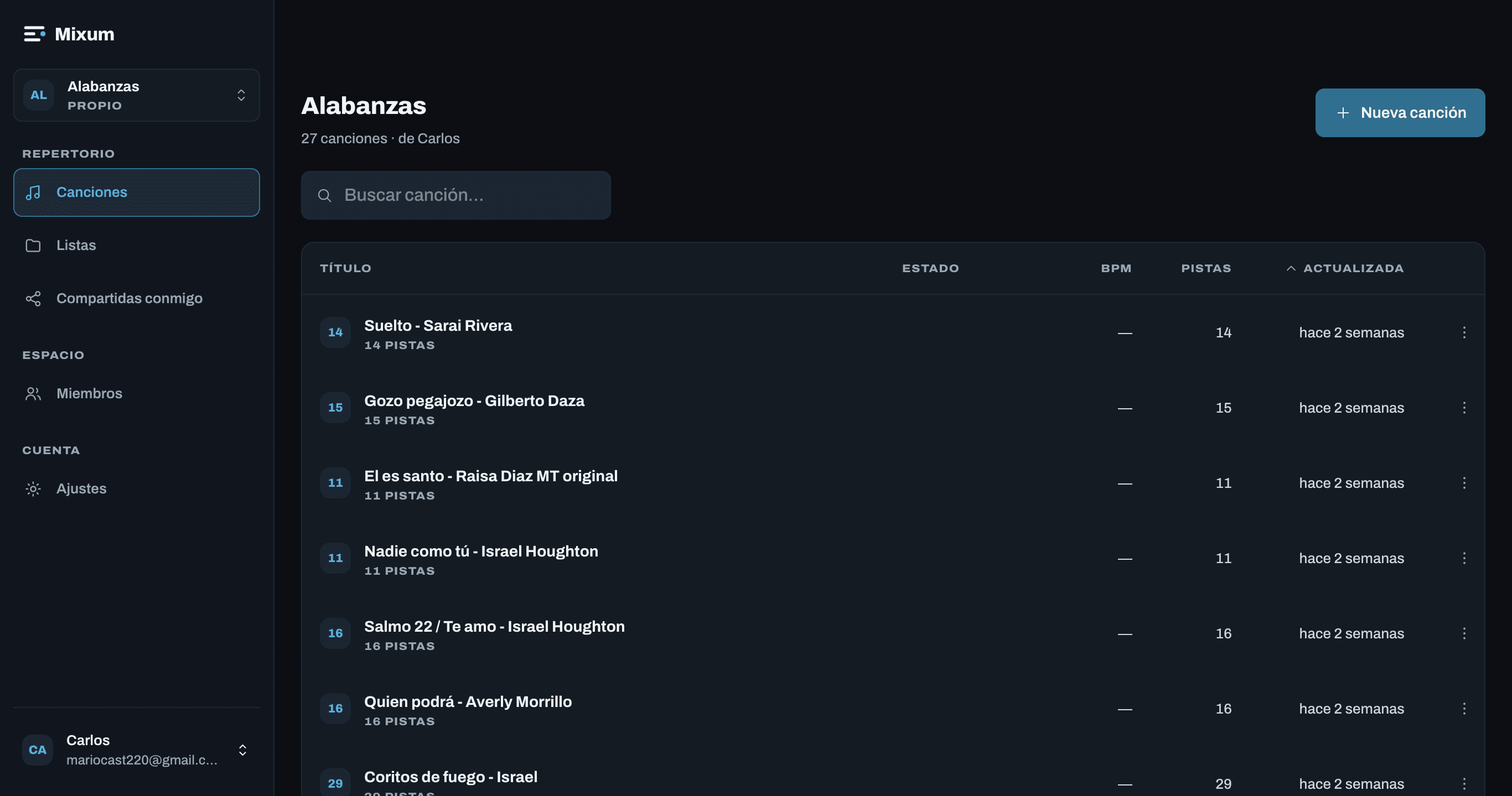Open options menu for Quien podrá song
Screen dimensions: 1512x796
click(1464, 709)
